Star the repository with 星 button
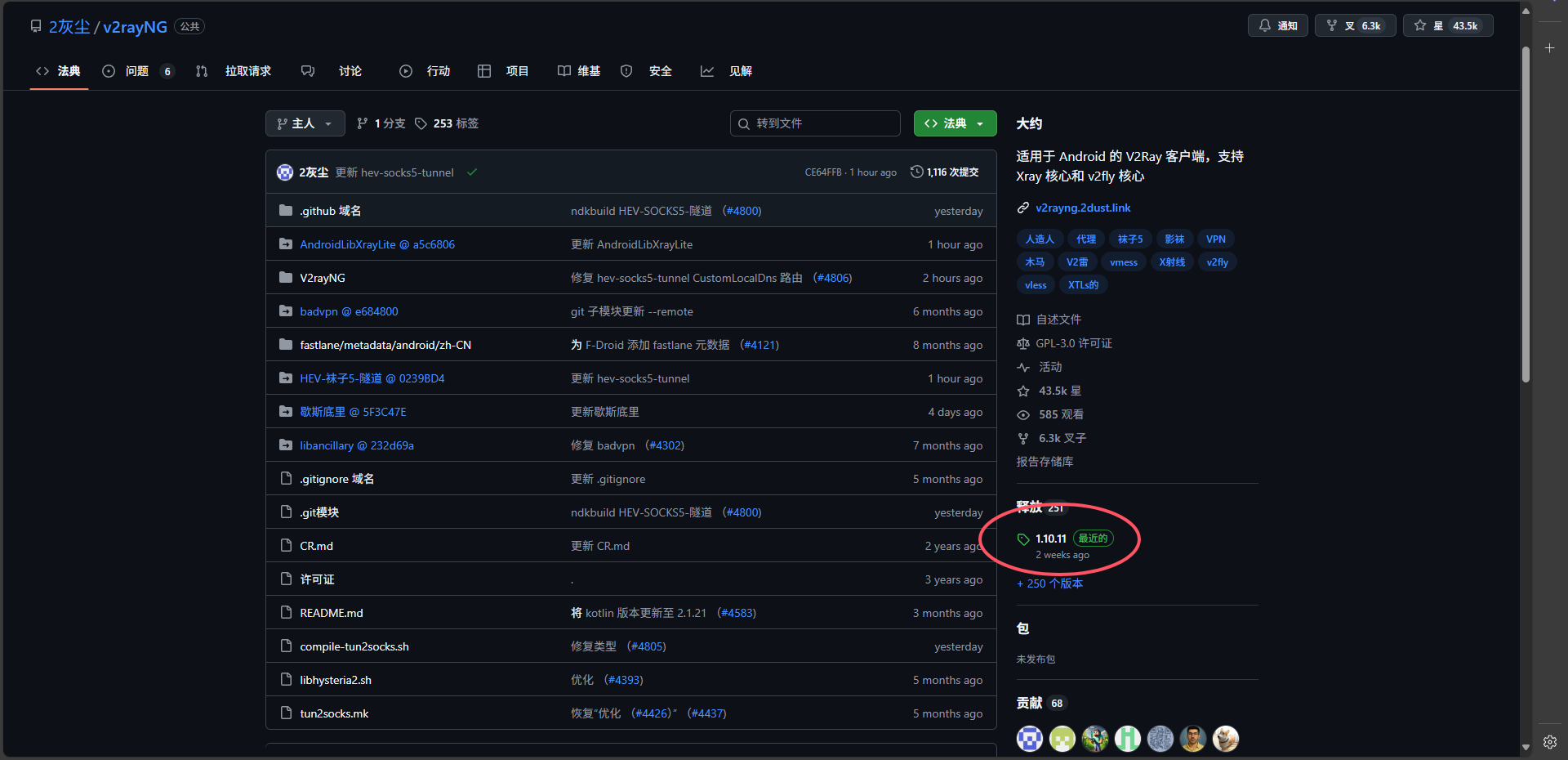Viewport: 1568px width, 760px height. click(x=1448, y=25)
